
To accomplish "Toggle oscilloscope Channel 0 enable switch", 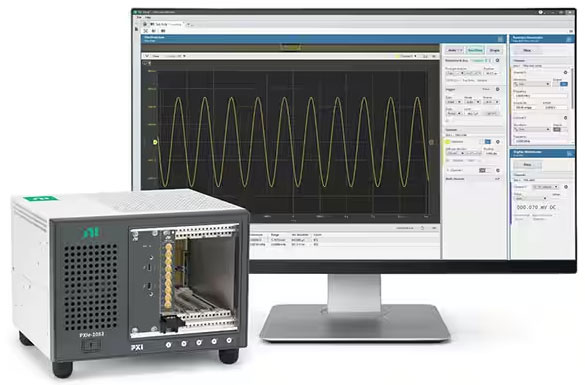I will [x=487, y=142].
